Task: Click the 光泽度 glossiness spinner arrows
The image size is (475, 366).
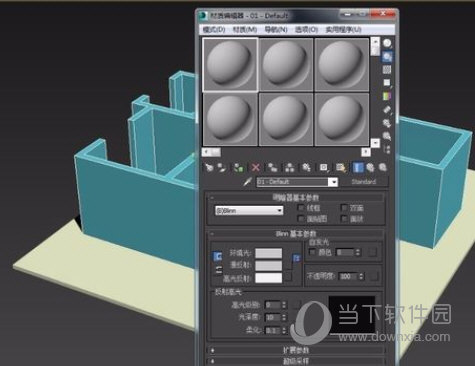Action: (x=284, y=317)
